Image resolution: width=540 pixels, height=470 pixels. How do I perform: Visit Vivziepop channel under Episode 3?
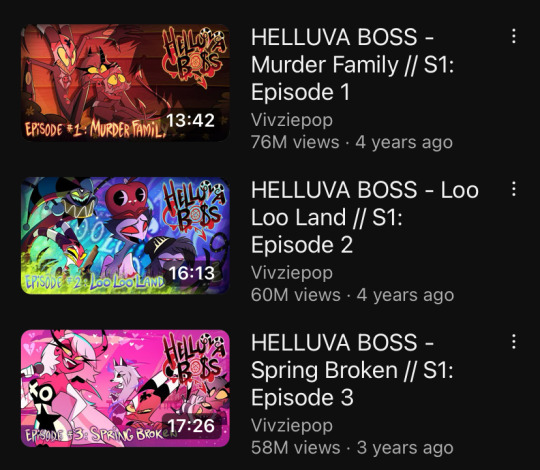[x=292, y=426]
